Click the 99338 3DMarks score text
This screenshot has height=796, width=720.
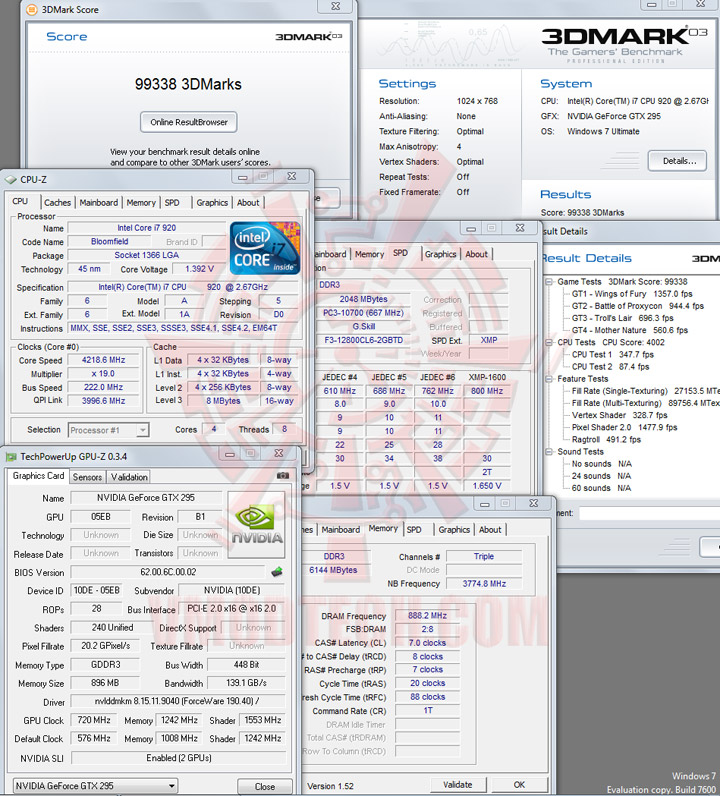pos(188,84)
